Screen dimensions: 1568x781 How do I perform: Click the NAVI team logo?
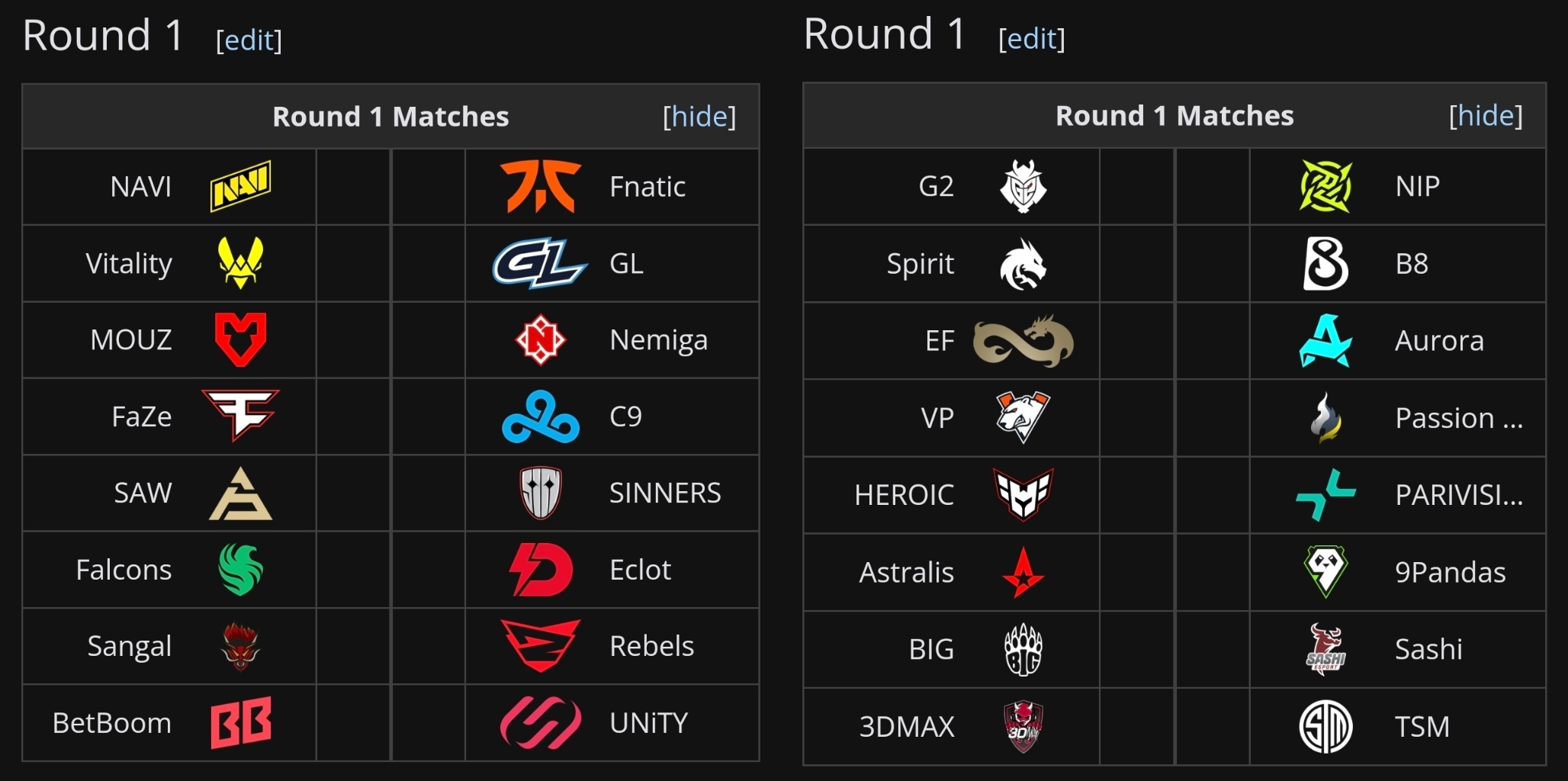[x=240, y=186]
